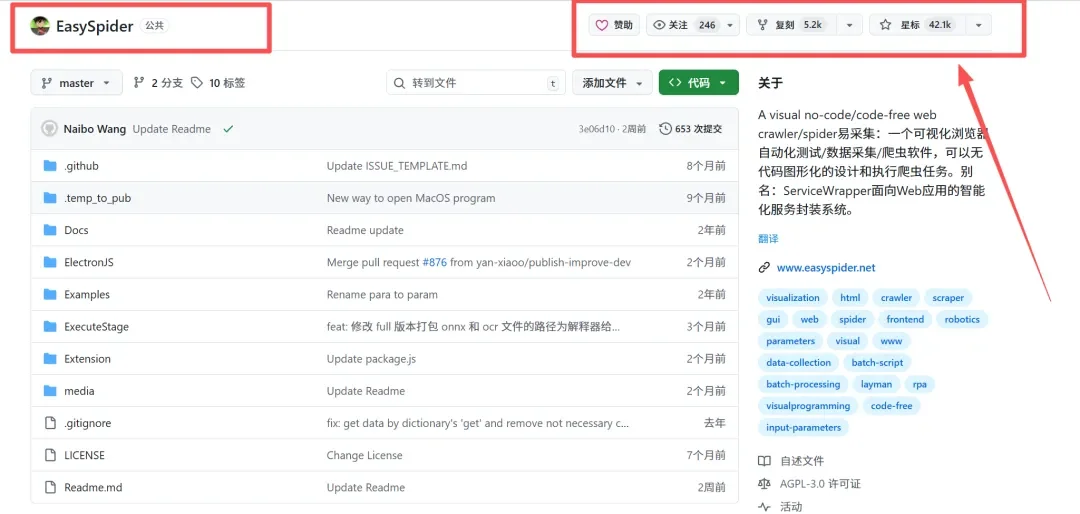Click the Readme.md file icon

(50, 487)
